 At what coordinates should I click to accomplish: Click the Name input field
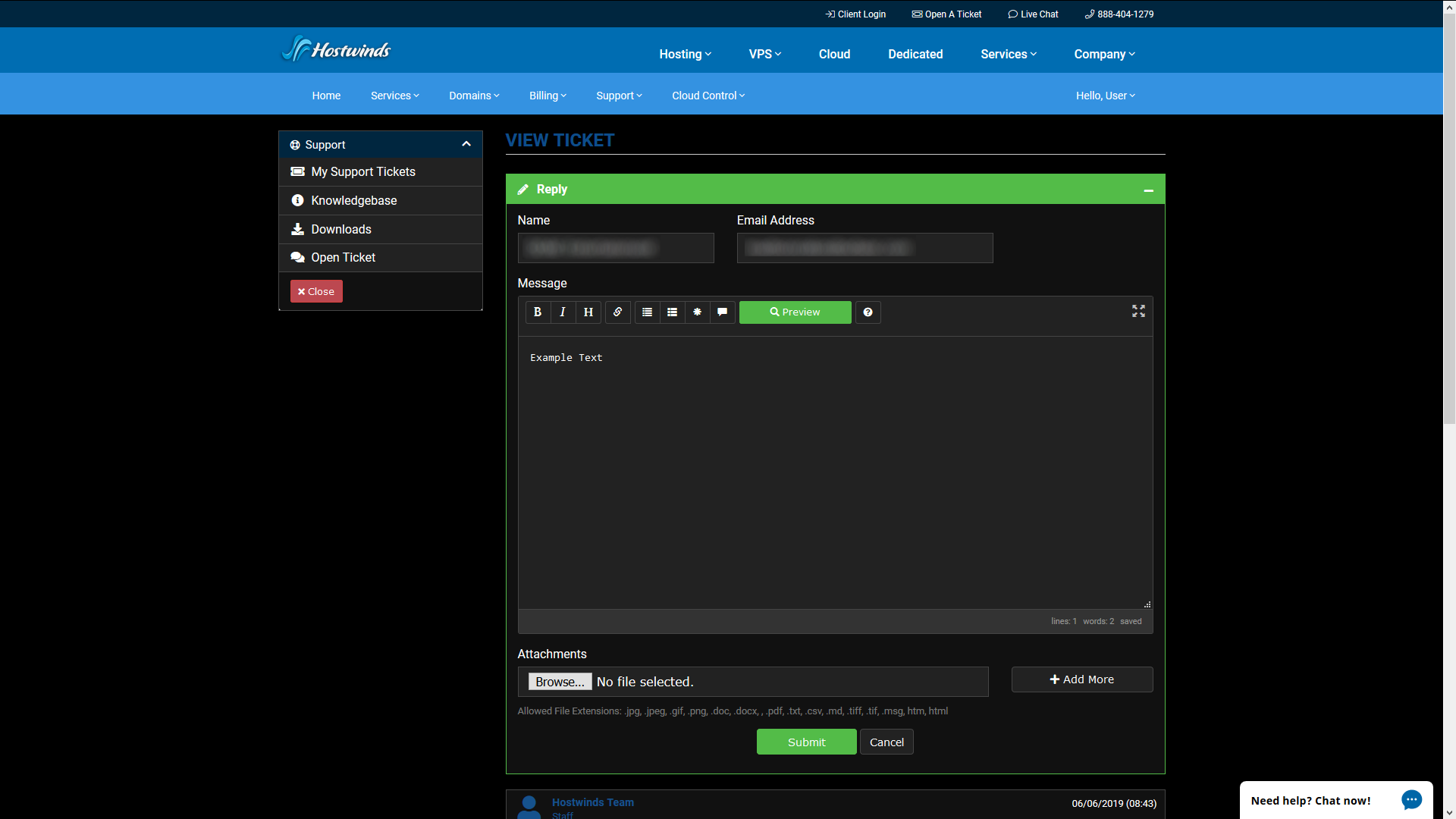[616, 248]
